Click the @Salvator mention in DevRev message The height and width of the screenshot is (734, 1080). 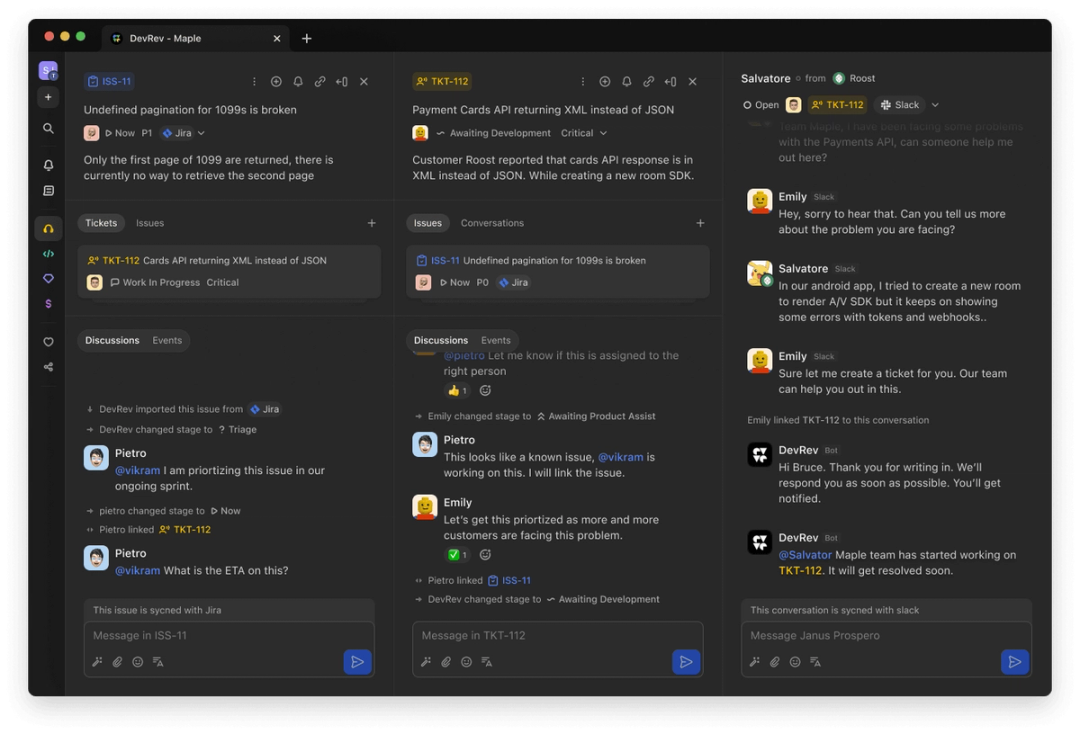pos(805,555)
